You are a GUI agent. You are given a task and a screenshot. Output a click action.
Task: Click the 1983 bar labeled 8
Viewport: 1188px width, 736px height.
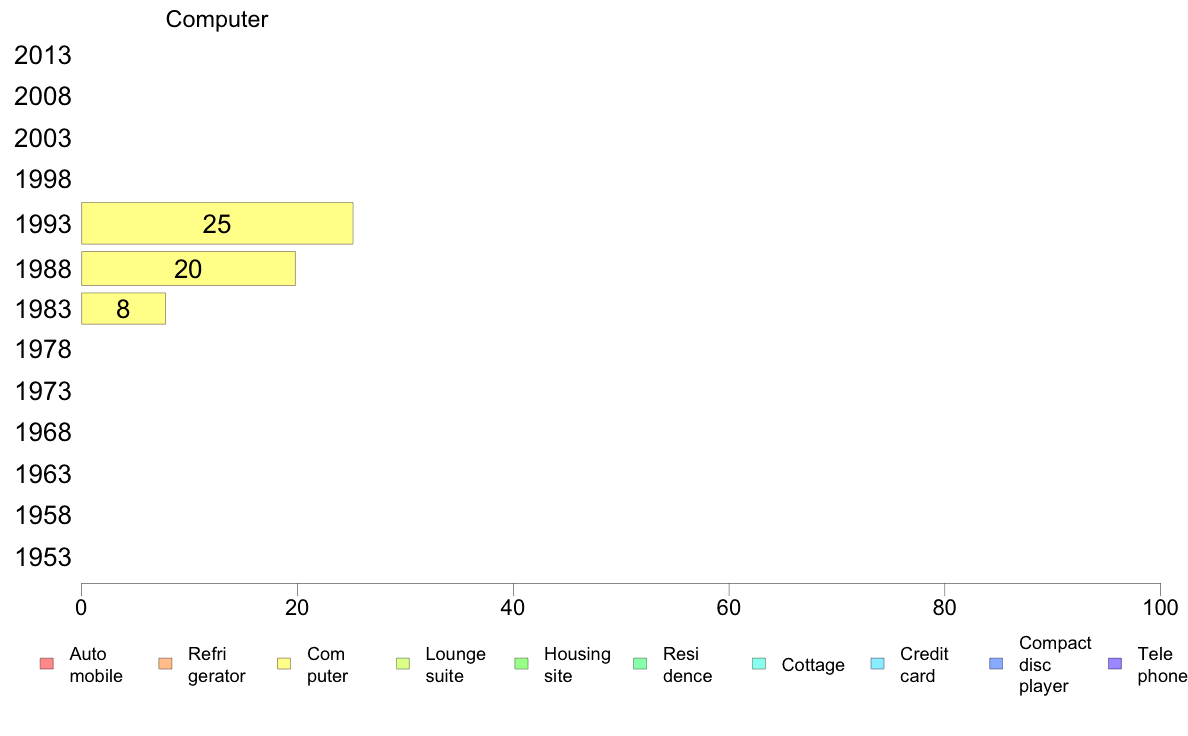[123, 309]
